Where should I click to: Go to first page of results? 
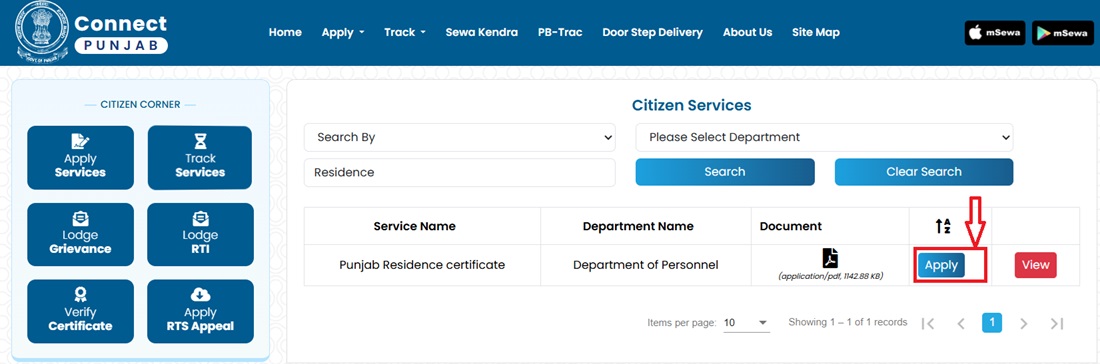click(x=928, y=323)
